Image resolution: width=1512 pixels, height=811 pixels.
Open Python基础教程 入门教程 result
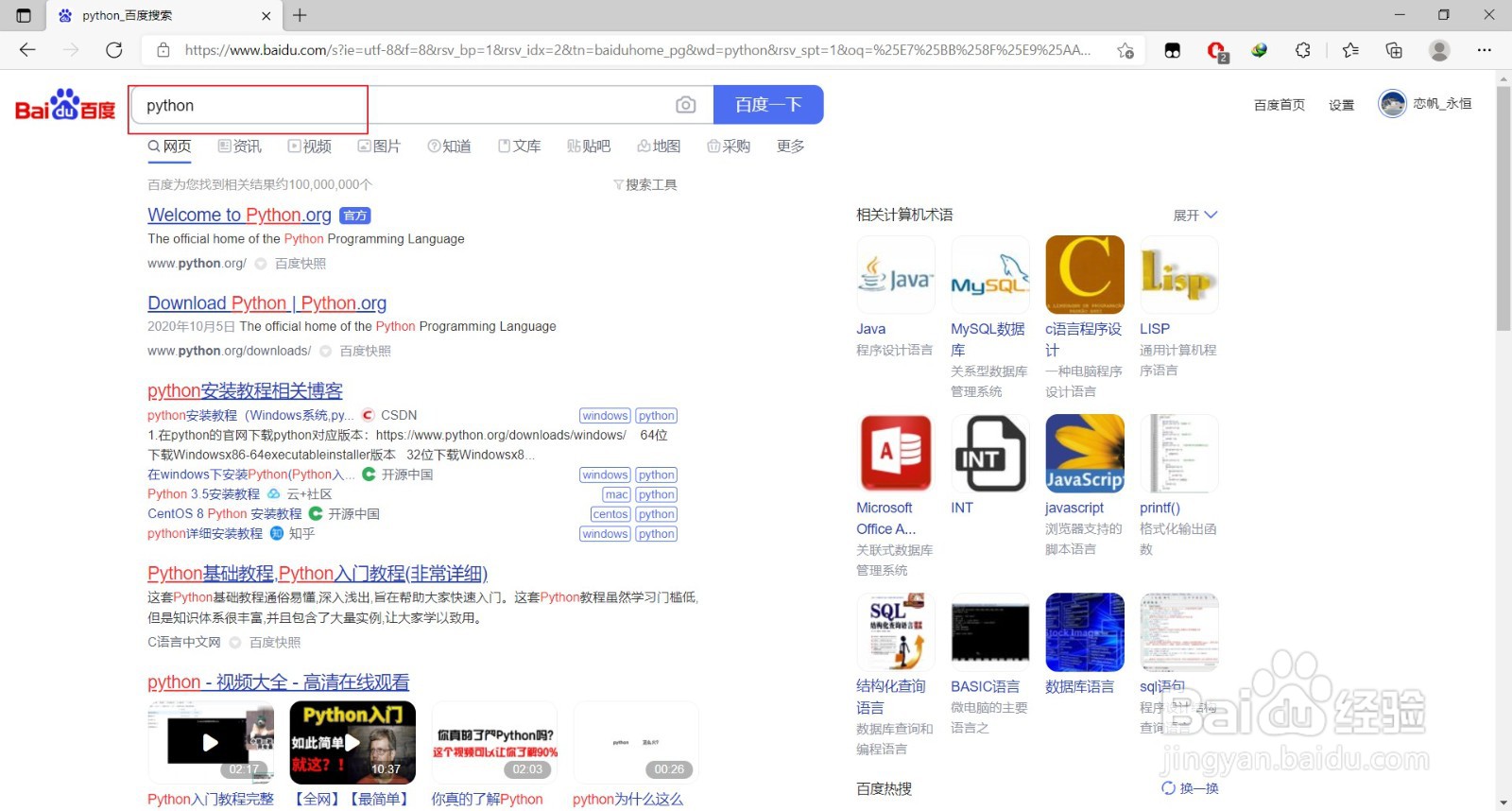(x=318, y=574)
